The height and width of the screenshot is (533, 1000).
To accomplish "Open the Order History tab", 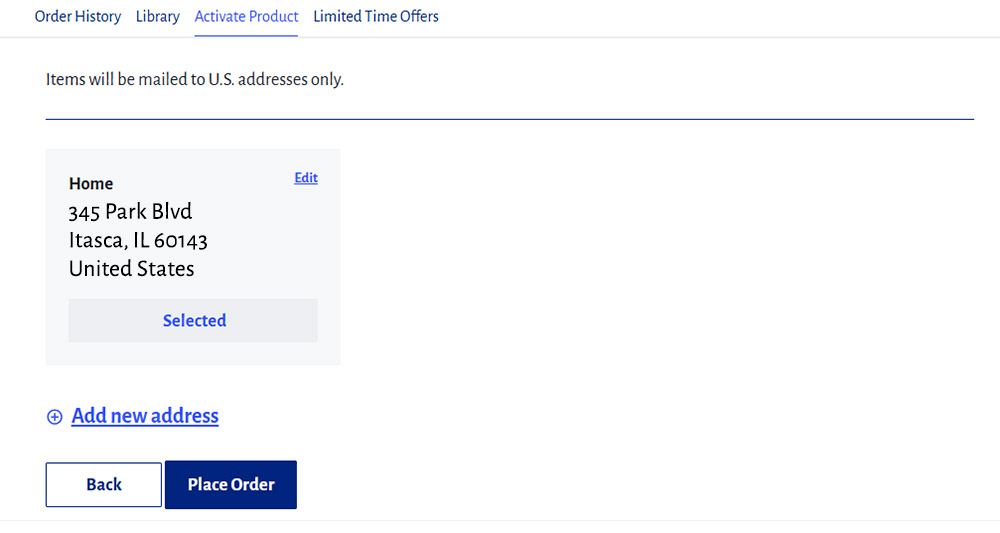I will click(x=78, y=17).
